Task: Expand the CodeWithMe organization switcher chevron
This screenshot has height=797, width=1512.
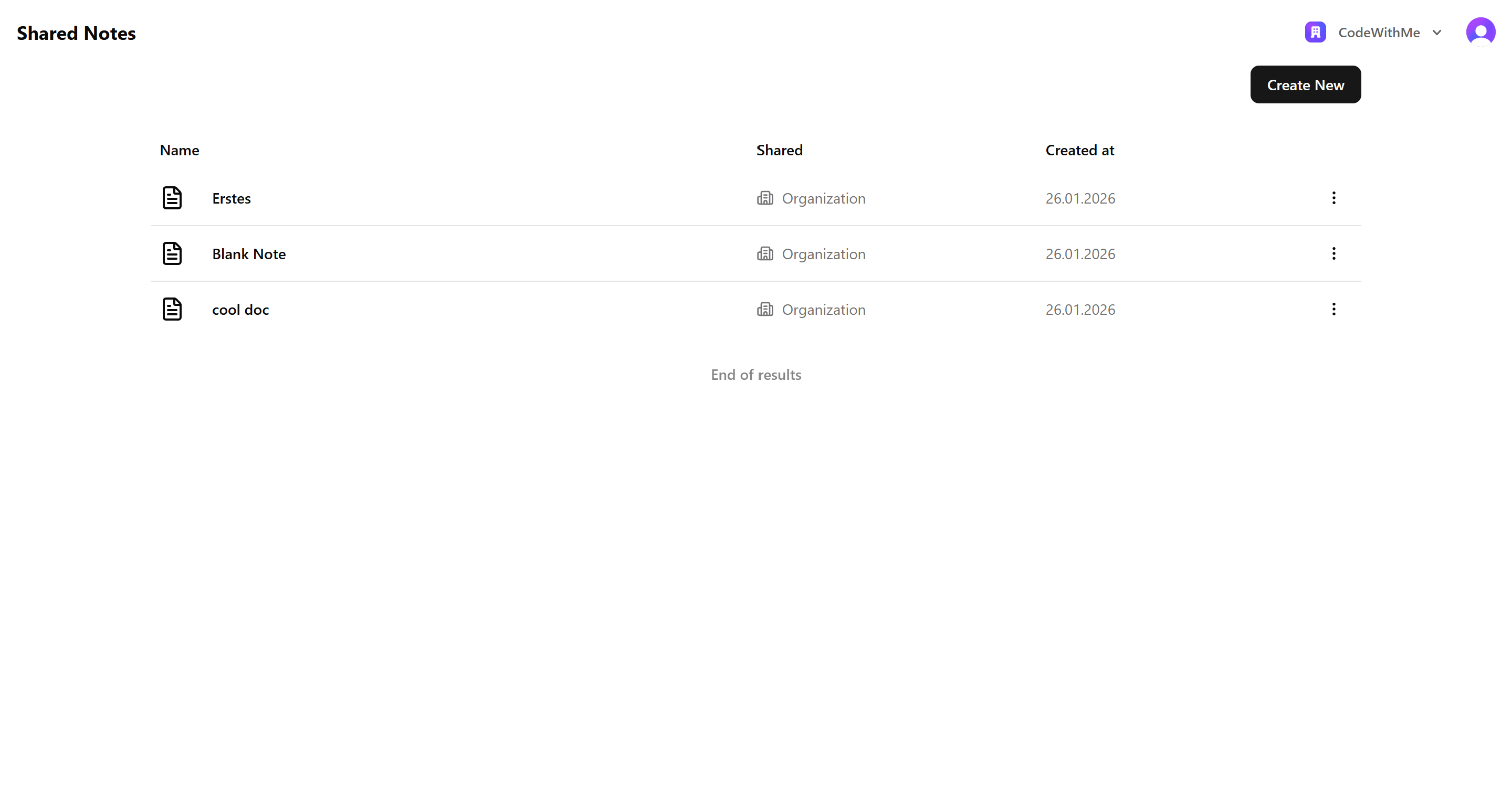Action: [x=1437, y=33]
